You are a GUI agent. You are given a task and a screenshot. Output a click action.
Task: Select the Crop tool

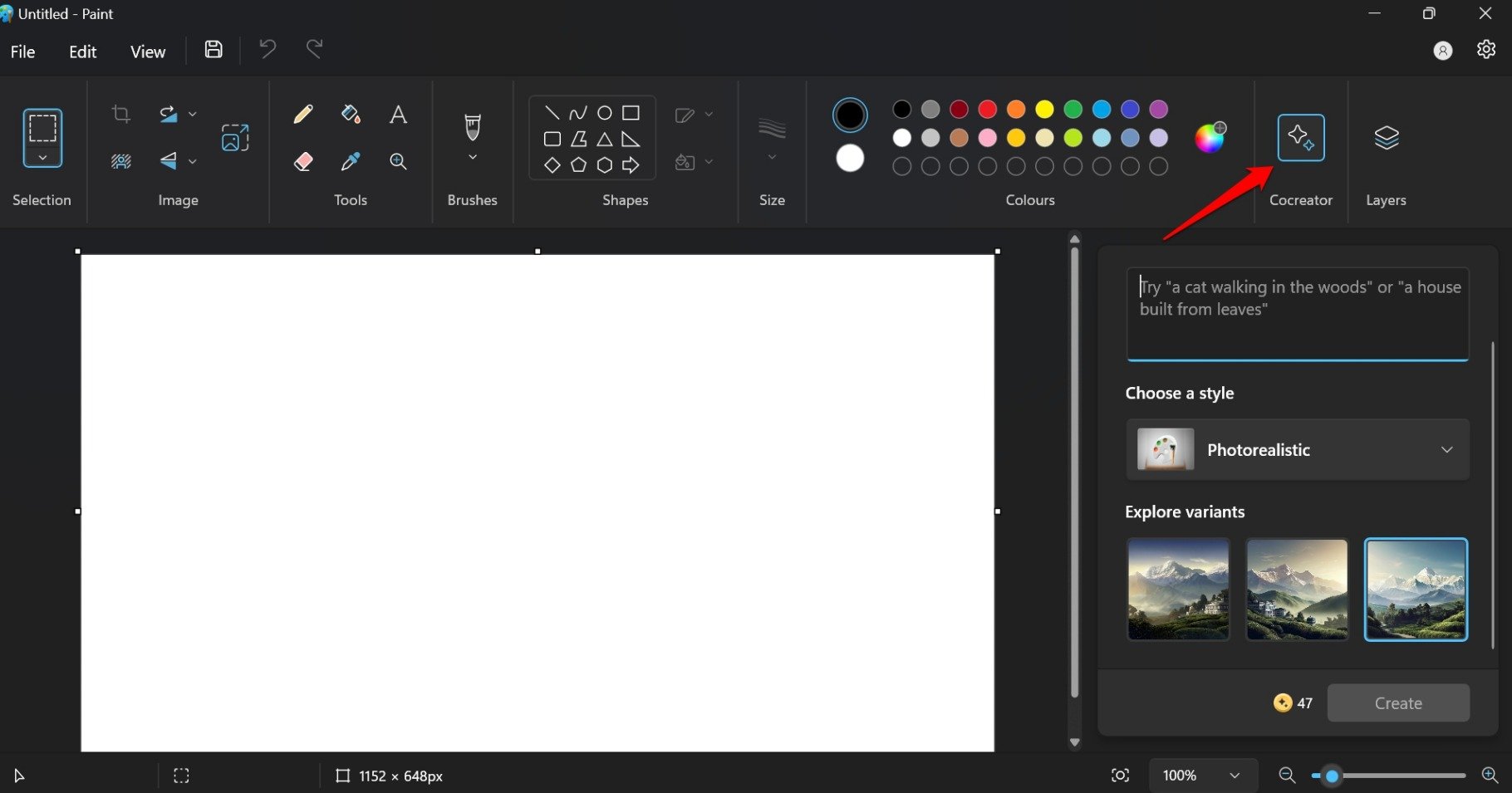tap(121, 113)
